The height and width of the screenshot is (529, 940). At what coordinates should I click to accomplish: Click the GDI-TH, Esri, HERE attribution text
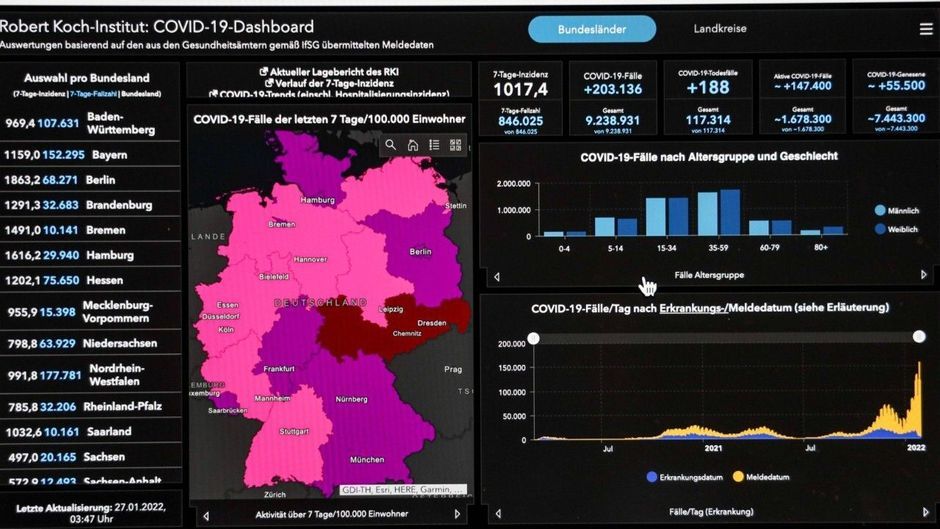[402, 489]
